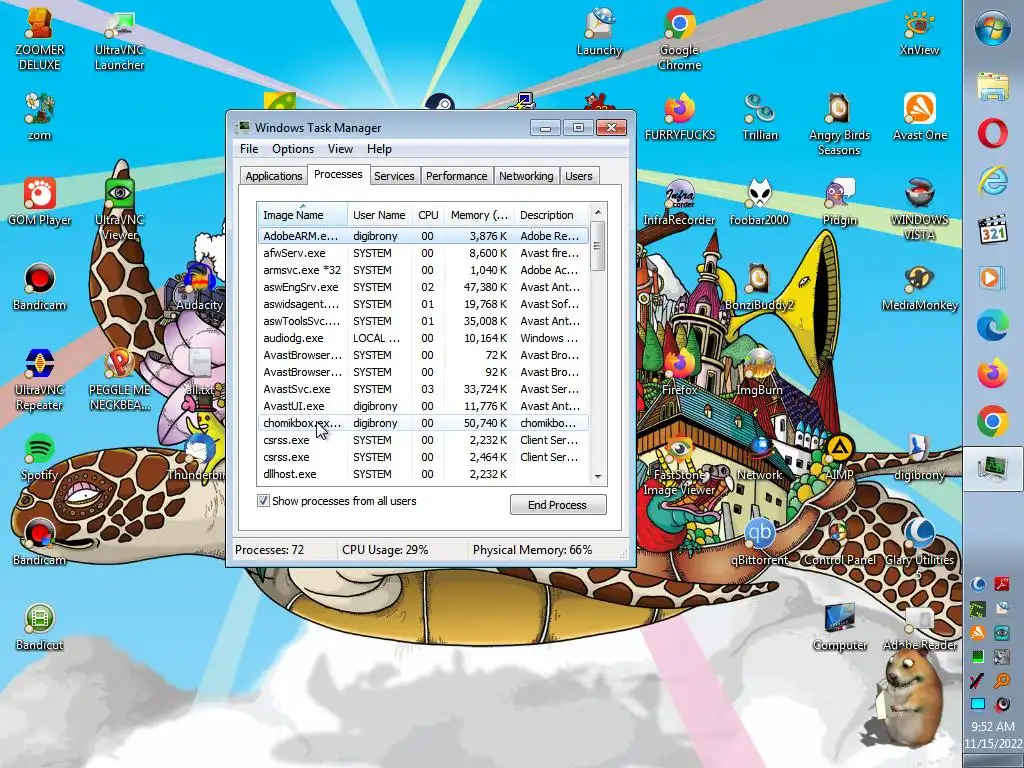Viewport: 1024px width, 768px height.
Task: Click the WINDOWS VISTA desktop icon
Action: (x=920, y=208)
